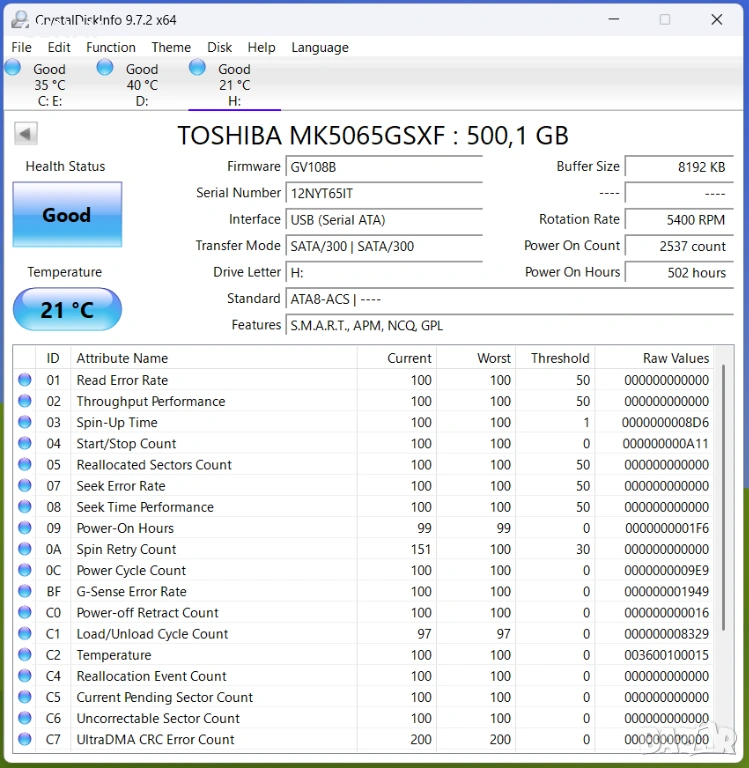The width and height of the screenshot is (749, 768).
Task: Select the H: disk tab at 21 °C
Action: [234, 86]
